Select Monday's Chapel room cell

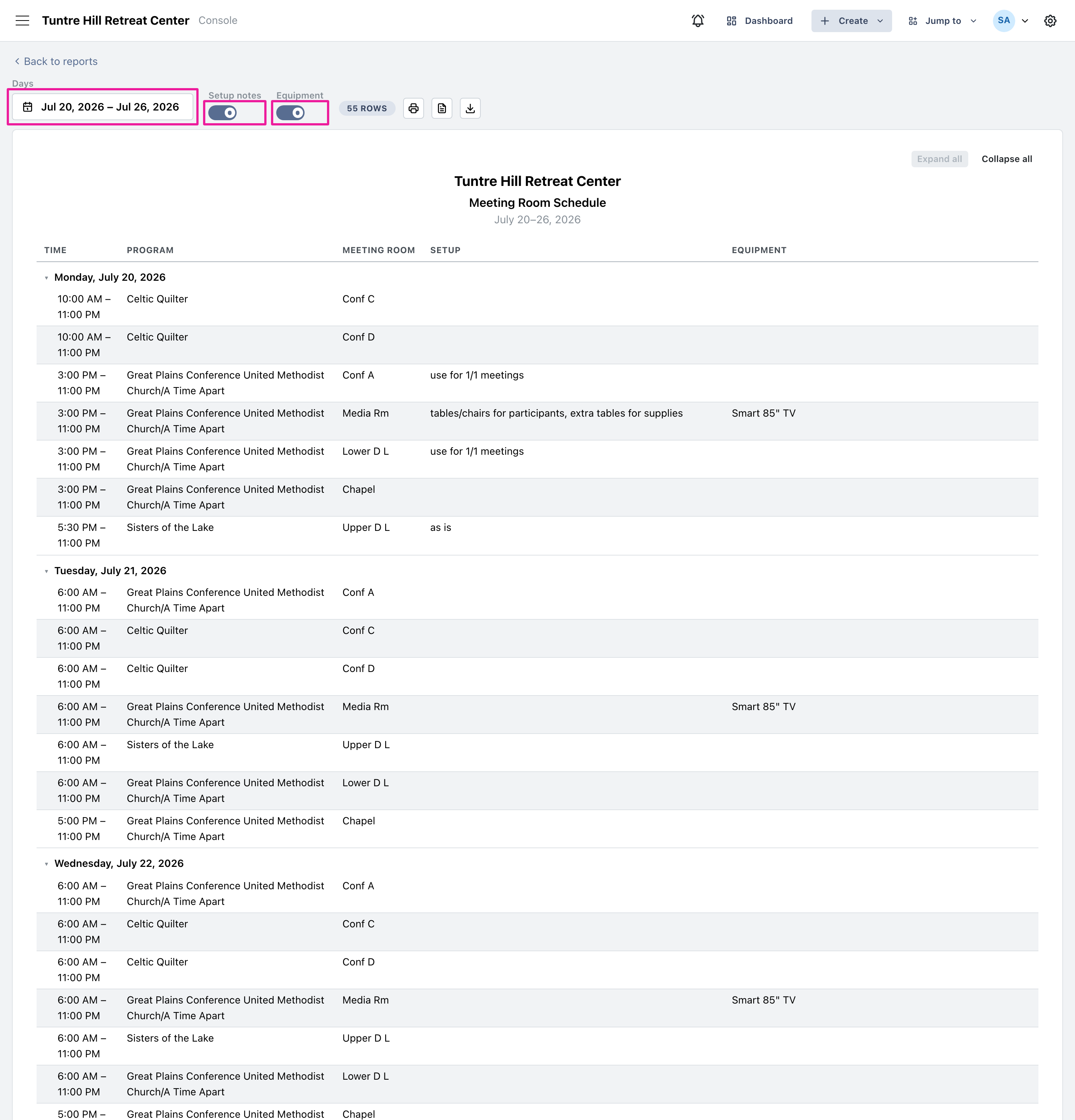coord(359,489)
